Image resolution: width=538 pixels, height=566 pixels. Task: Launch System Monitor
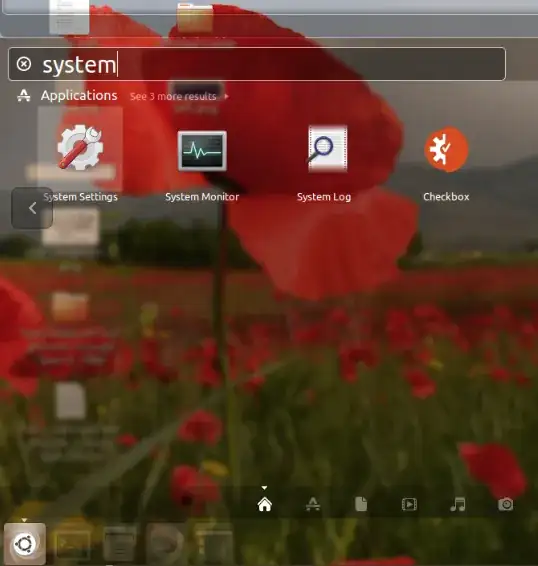[x=202, y=151]
